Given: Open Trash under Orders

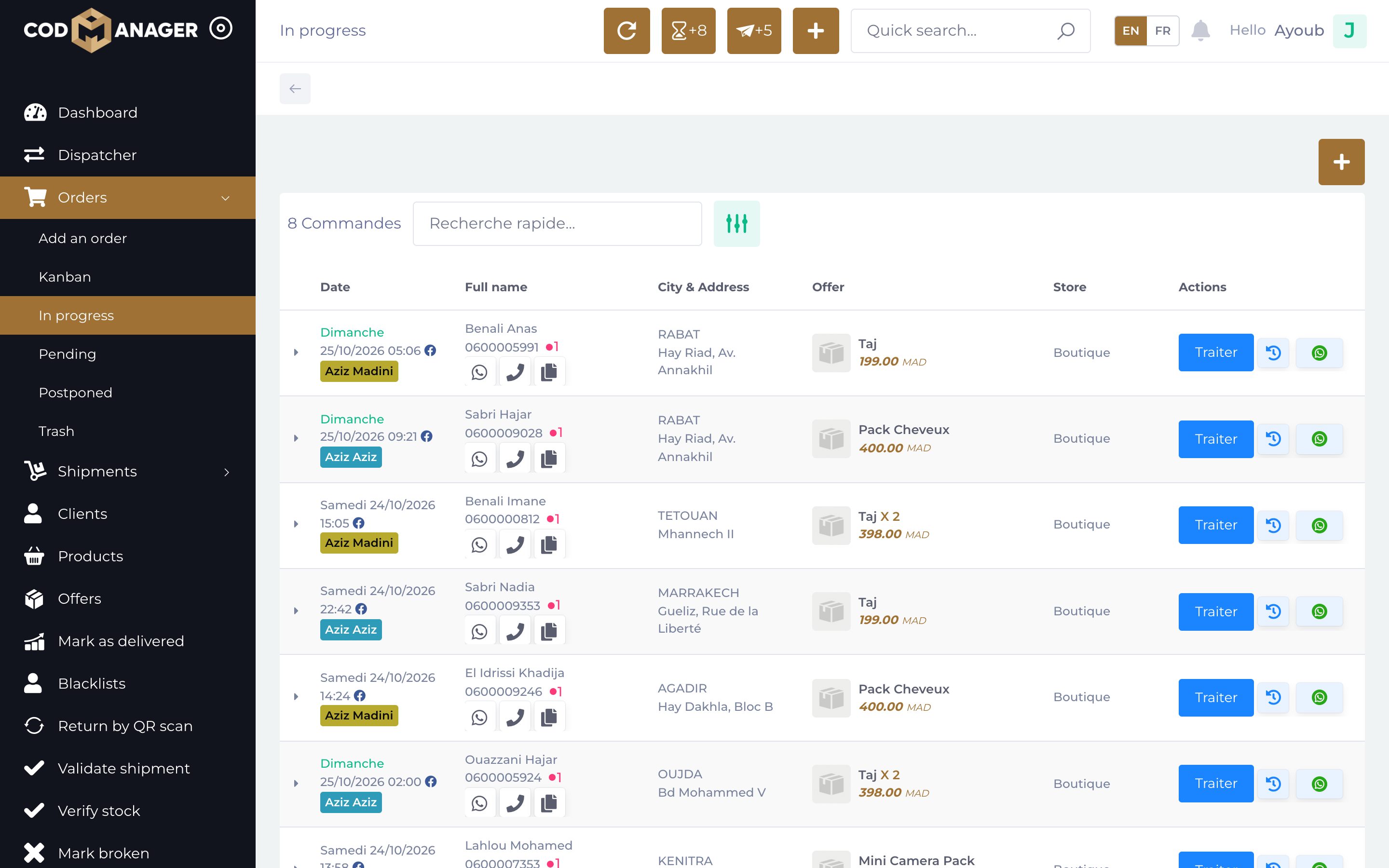Looking at the screenshot, I should [127, 431].
